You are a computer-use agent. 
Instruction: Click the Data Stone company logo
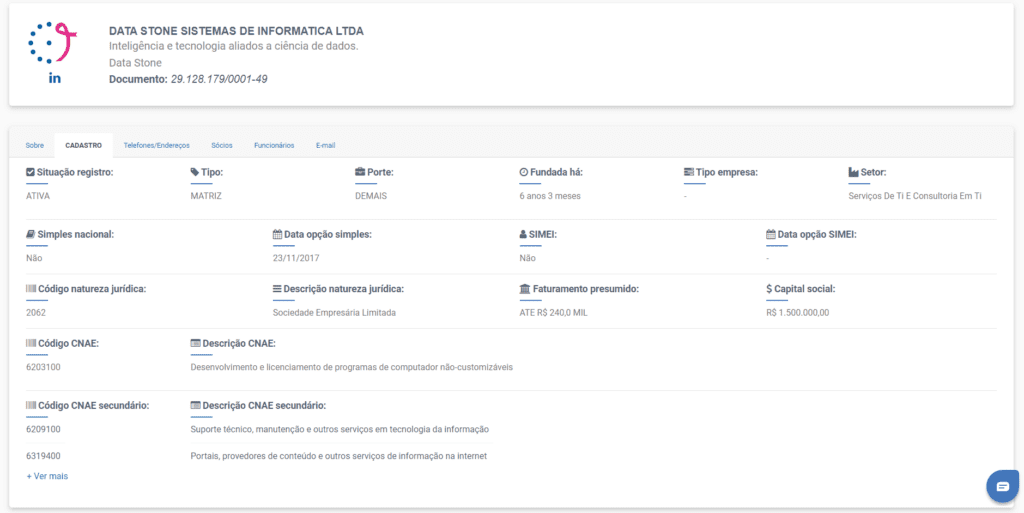pyautogui.click(x=53, y=43)
